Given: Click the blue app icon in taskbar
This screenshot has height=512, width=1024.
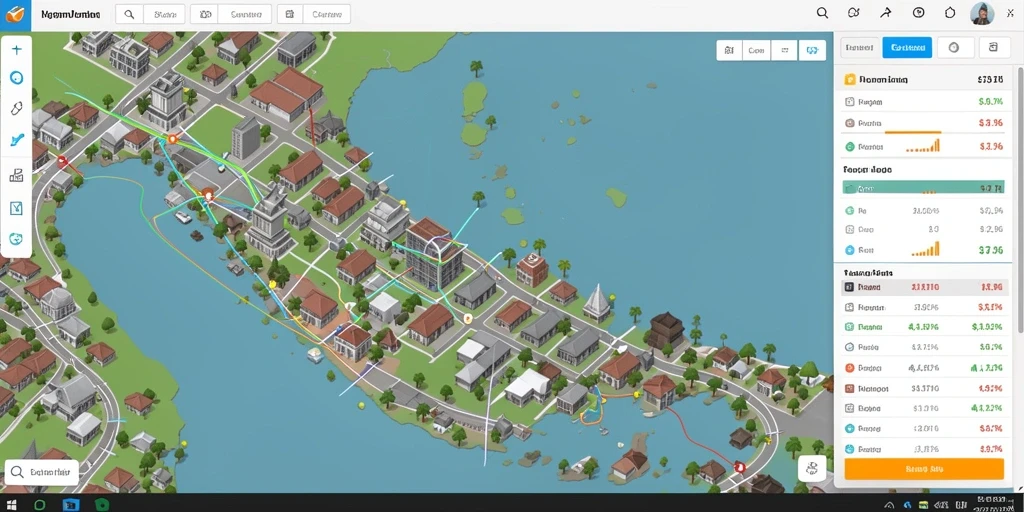Looking at the screenshot, I should click(70, 504).
